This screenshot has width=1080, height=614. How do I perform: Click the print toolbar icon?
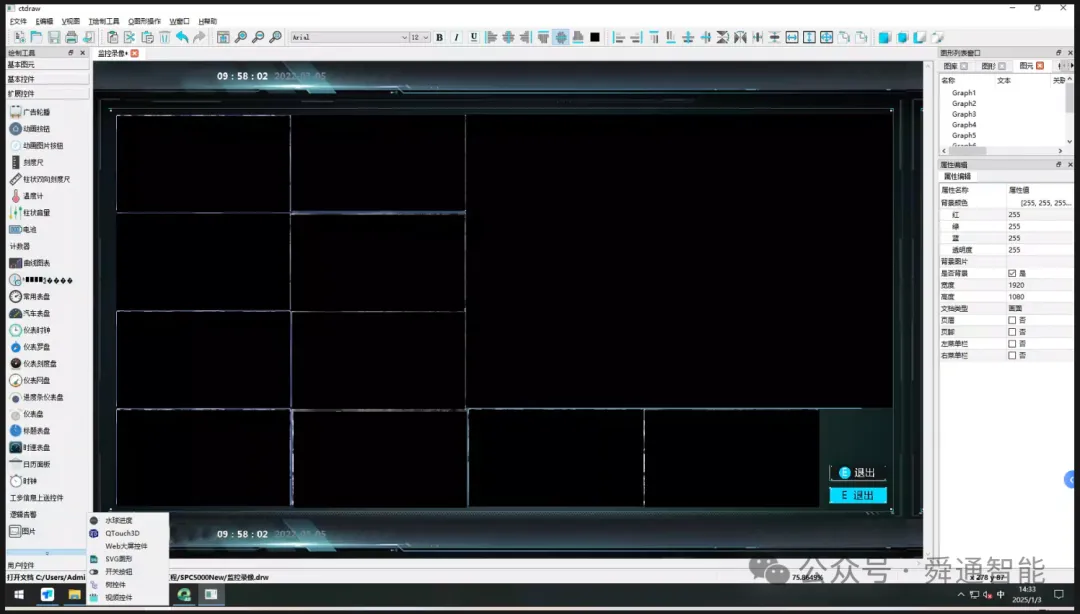click(71, 37)
